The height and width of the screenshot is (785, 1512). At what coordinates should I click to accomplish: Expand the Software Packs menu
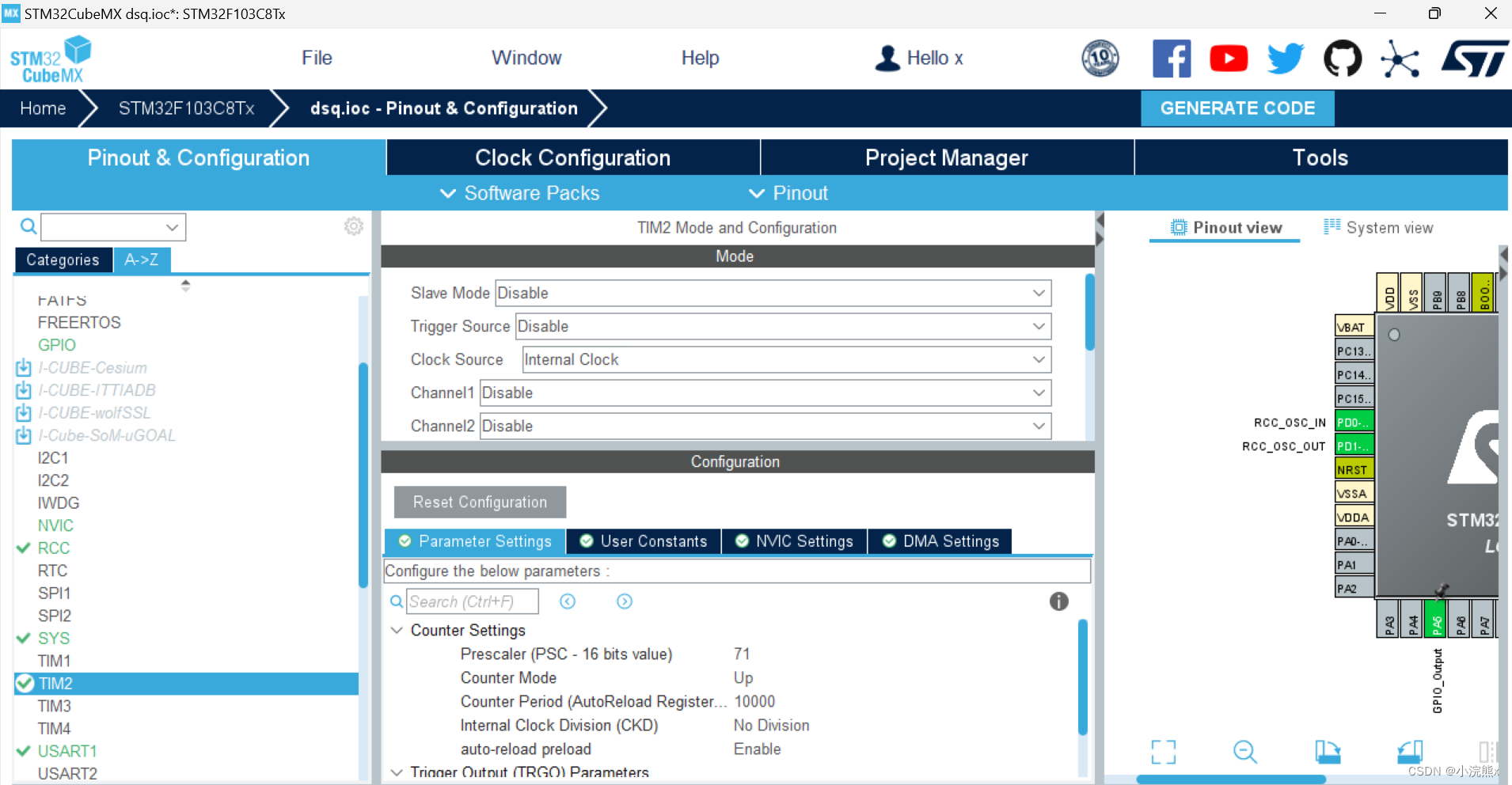point(519,193)
